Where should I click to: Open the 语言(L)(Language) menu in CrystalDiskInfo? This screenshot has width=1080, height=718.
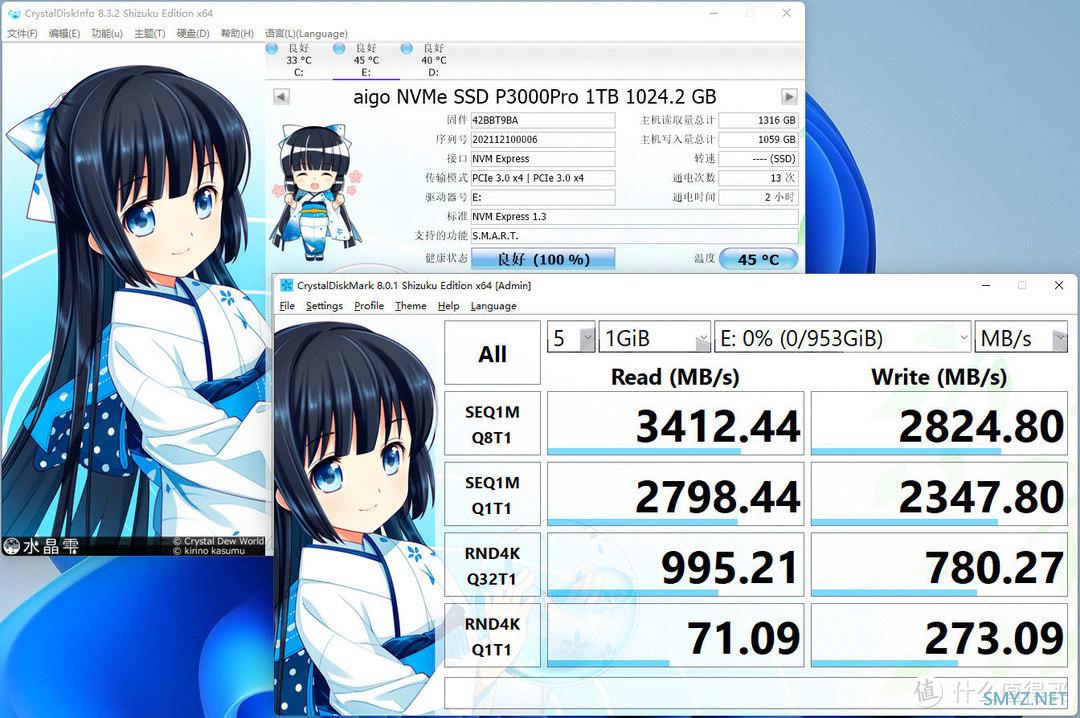pyautogui.click(x=306, y=33)
